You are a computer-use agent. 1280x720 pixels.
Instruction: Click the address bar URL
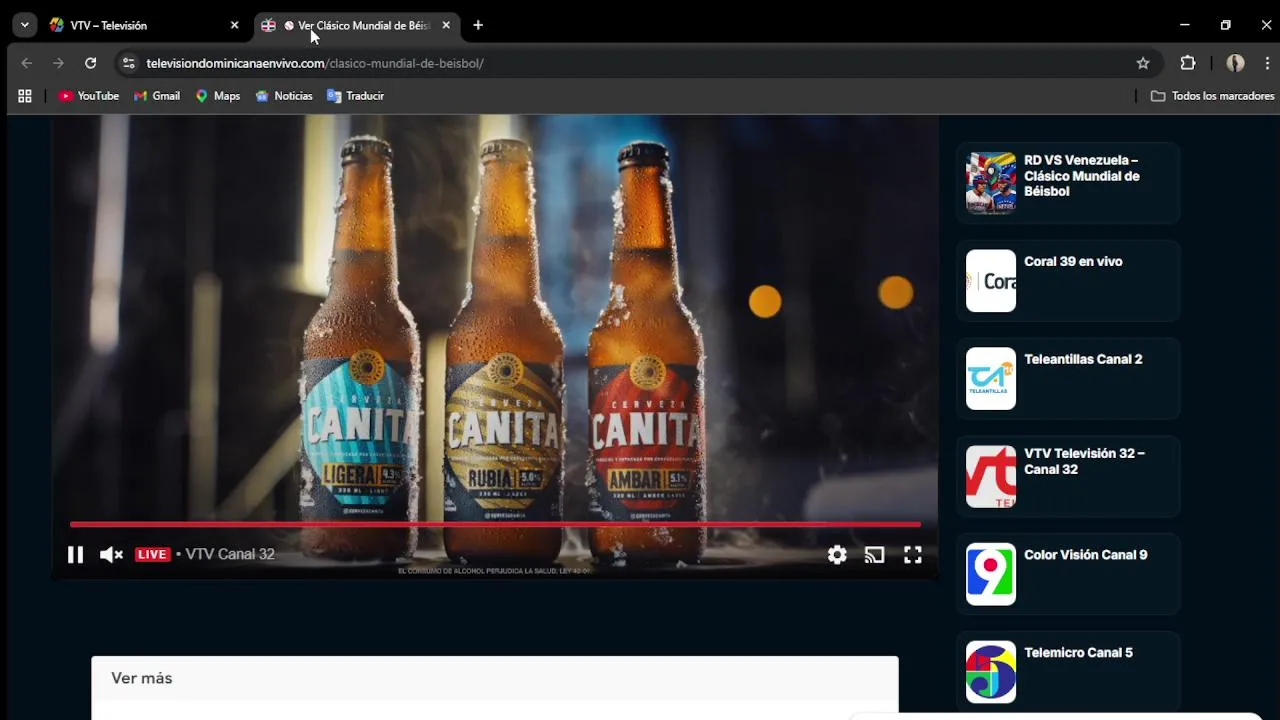315,63
